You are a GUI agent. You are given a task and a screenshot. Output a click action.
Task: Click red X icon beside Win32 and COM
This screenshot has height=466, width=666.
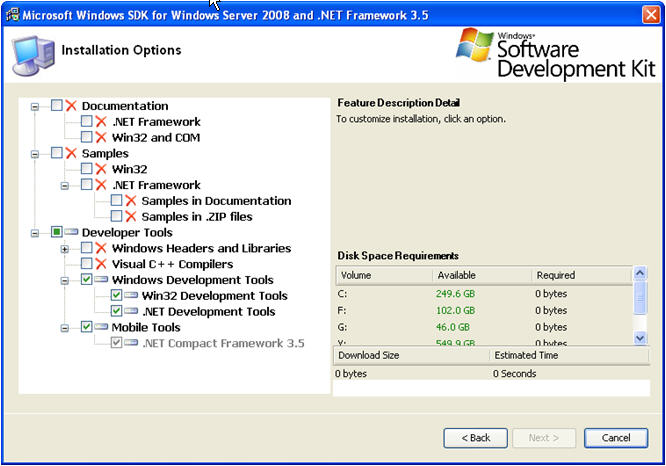tap(101, 137)
